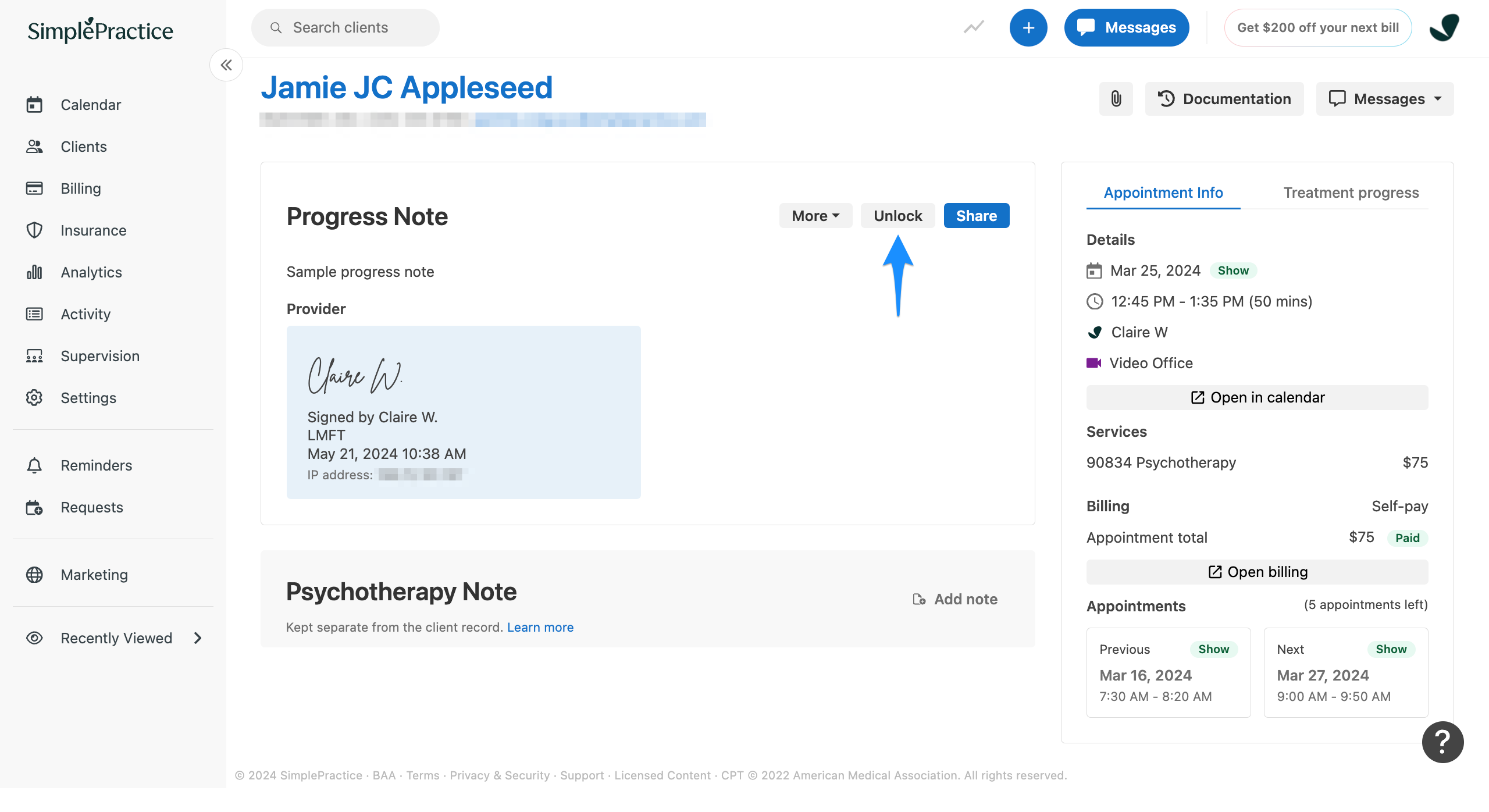The height and width of the screenshot is (812, 1489).
Task: Unlock the progress note
Action: pyautogui.click(x=897, y=216)
